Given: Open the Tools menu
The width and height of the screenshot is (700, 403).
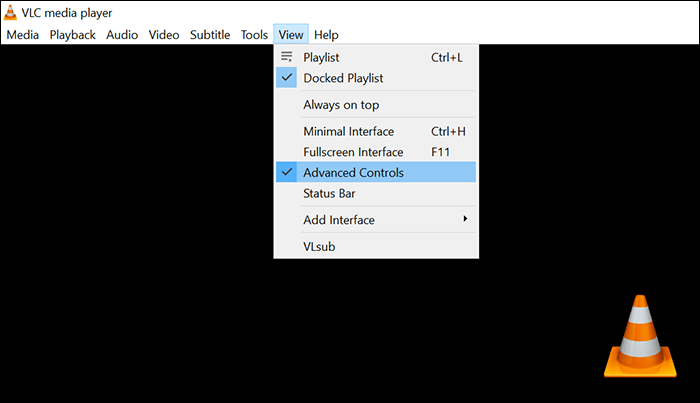Looking at the screenshot, I should point(254,35).
